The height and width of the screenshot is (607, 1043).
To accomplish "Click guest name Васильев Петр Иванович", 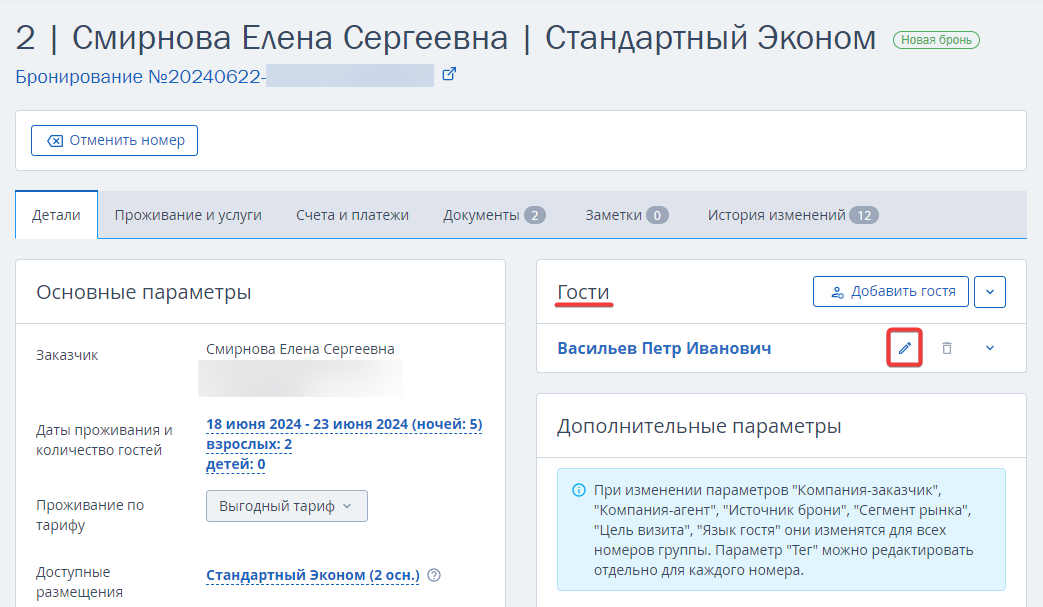I will pyautogui.click(x=664, y=348).
